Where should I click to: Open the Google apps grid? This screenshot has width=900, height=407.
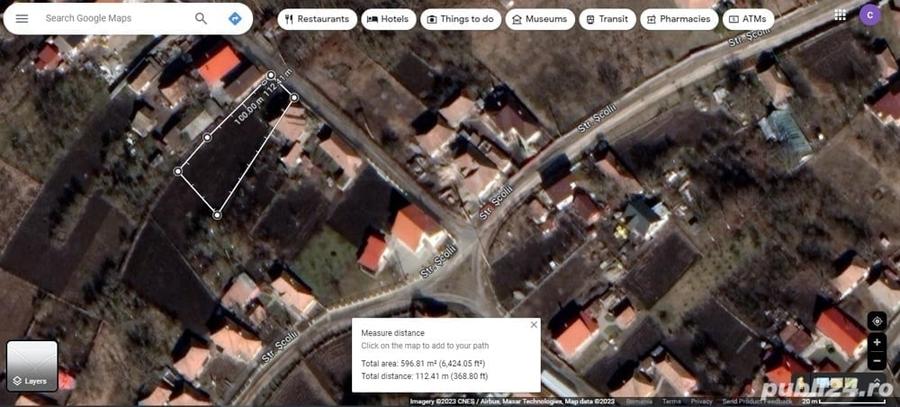pos(840,15)
